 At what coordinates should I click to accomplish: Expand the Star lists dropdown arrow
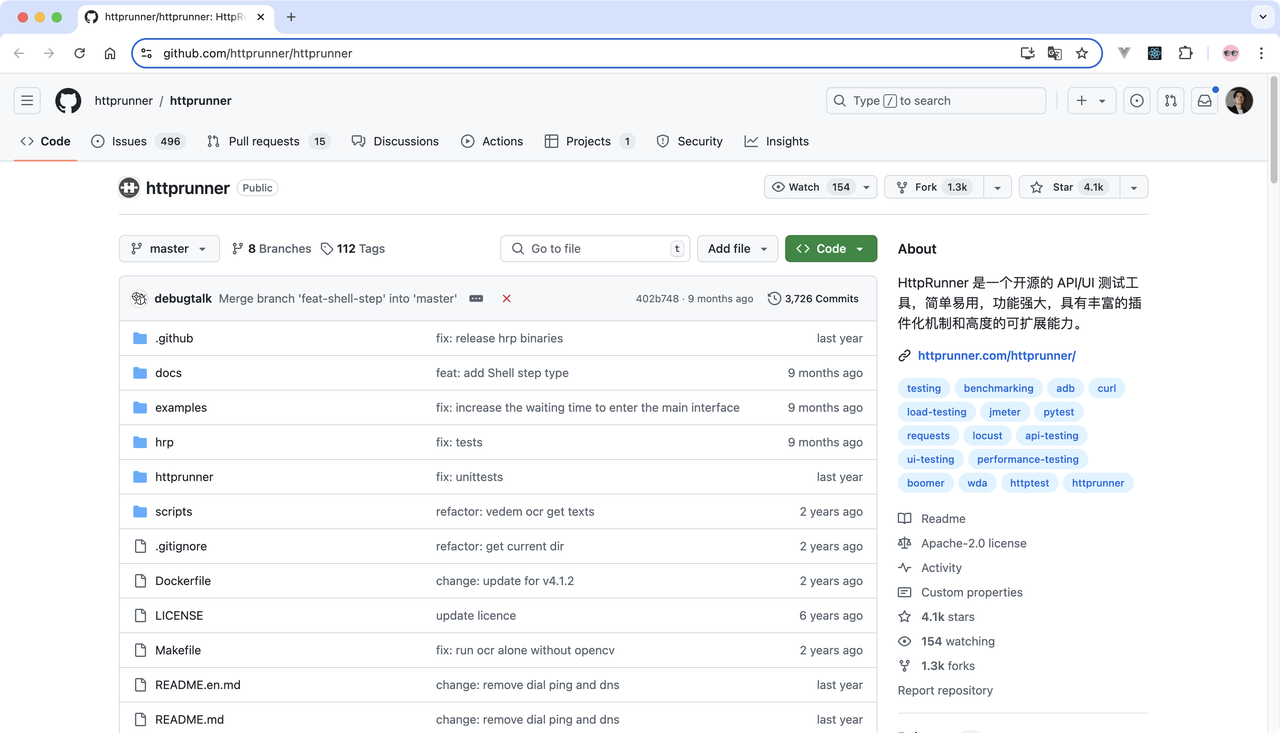[x=1134, y=187]
